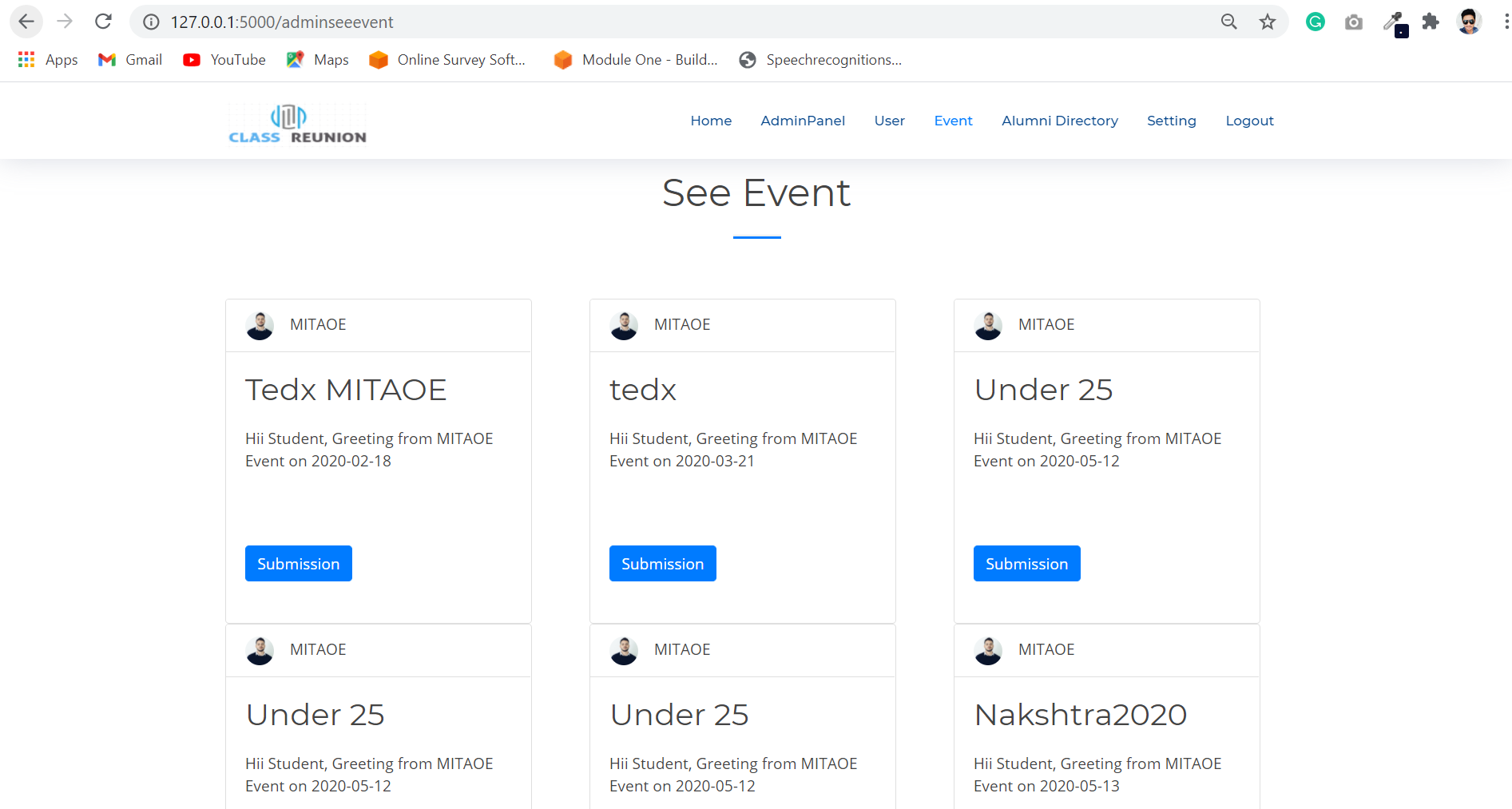This screenshot has width=1512, height=809.
Task: Open the Grammarly extension icon
Action: pos(1316,22)
